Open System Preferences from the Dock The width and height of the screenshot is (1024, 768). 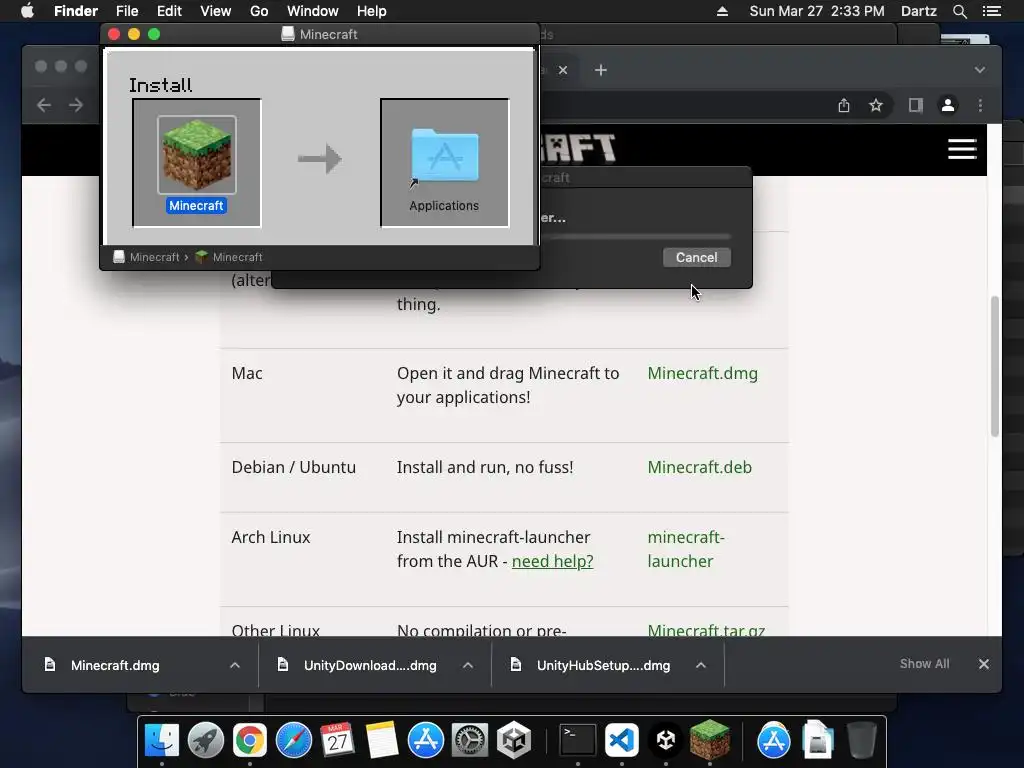coord(470,740)
